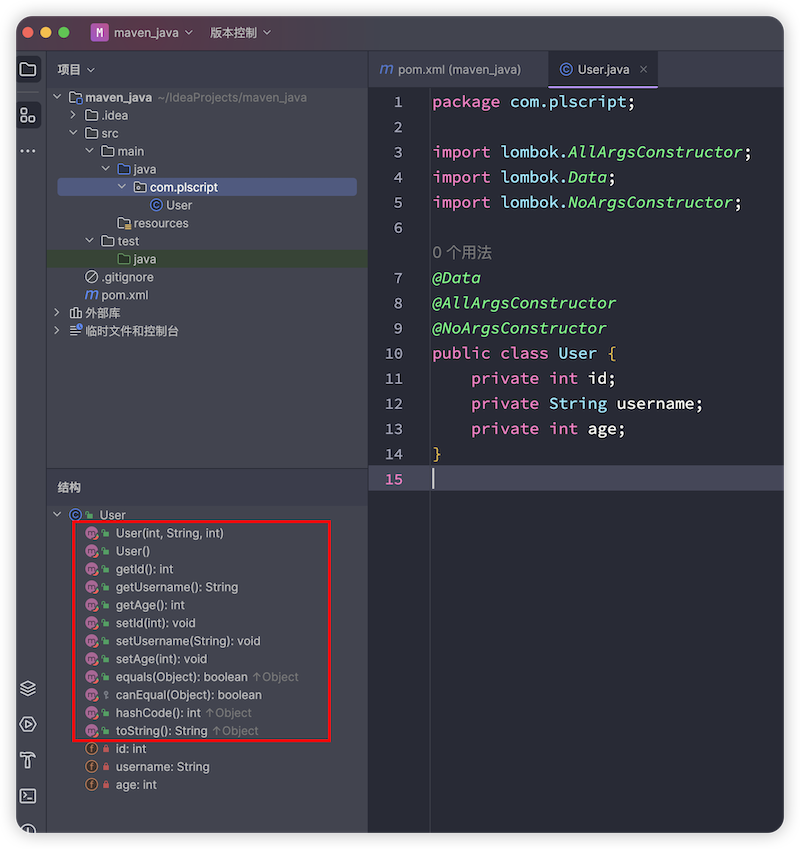The image size is (800, 849).
Task: Expand the .idea folder
Action: pos(73,115)
